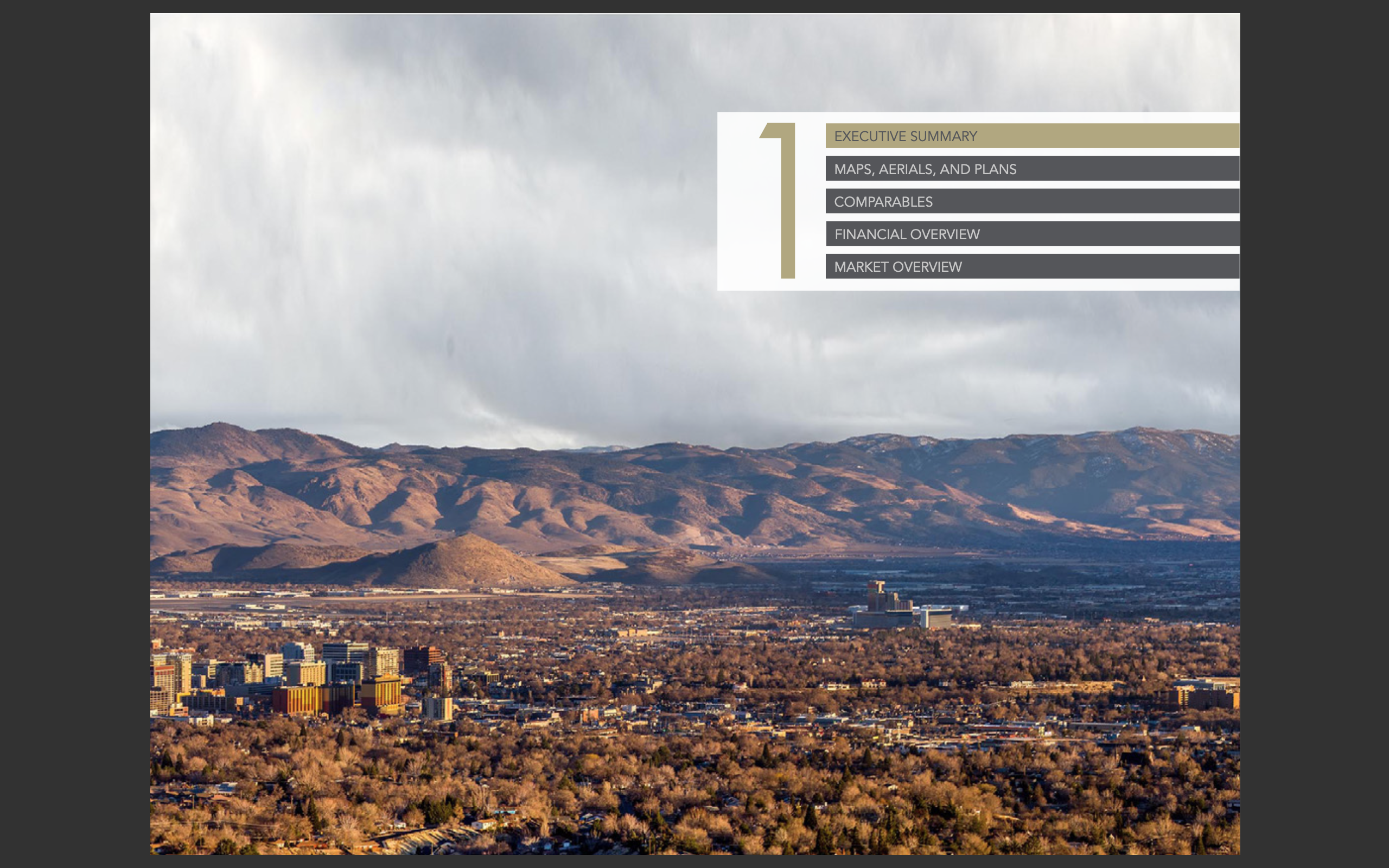The width and height of the screenshot is (1389, 868).
Task: Click the large gold number 1
Action: pyautogui.click(x=787, y=201)
